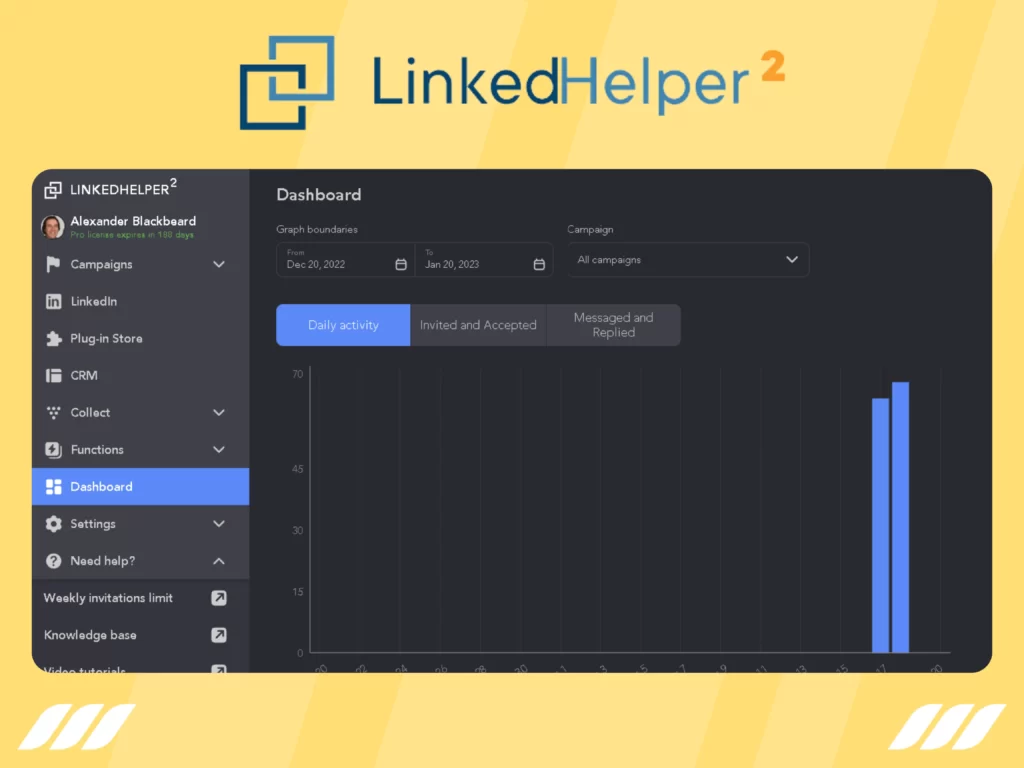Collapse the Need help section chevron
1024x768 pixels.
click(x=219, y=561)
